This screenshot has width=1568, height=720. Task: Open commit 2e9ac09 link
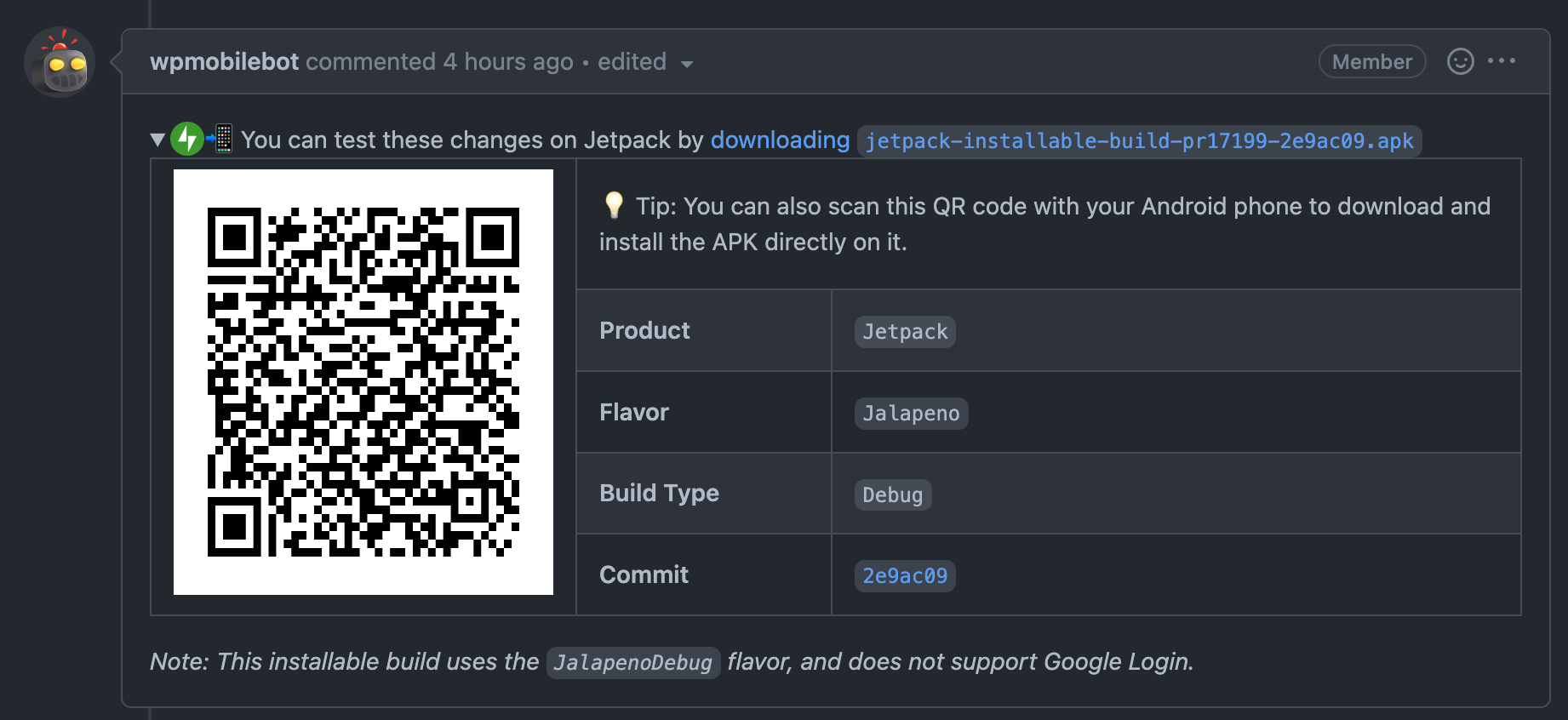(x=905, y=576)
